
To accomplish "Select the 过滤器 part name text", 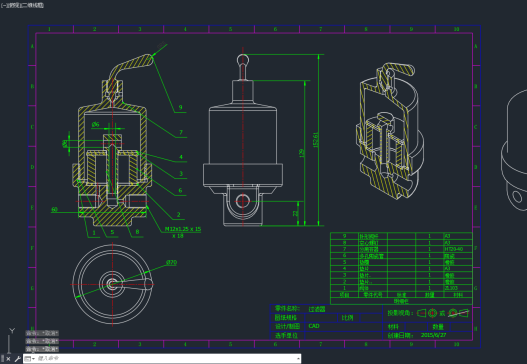I will tap(317, 309).
